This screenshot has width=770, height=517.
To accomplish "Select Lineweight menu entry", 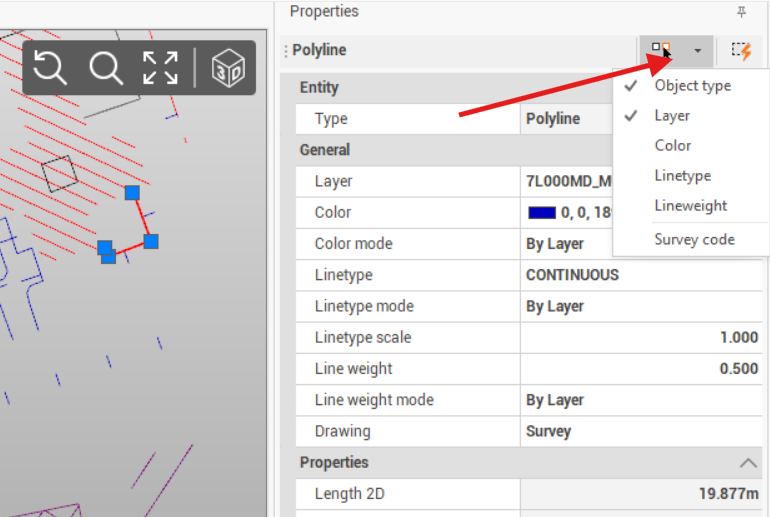I will pyautogui.click(x=690, y=206).
